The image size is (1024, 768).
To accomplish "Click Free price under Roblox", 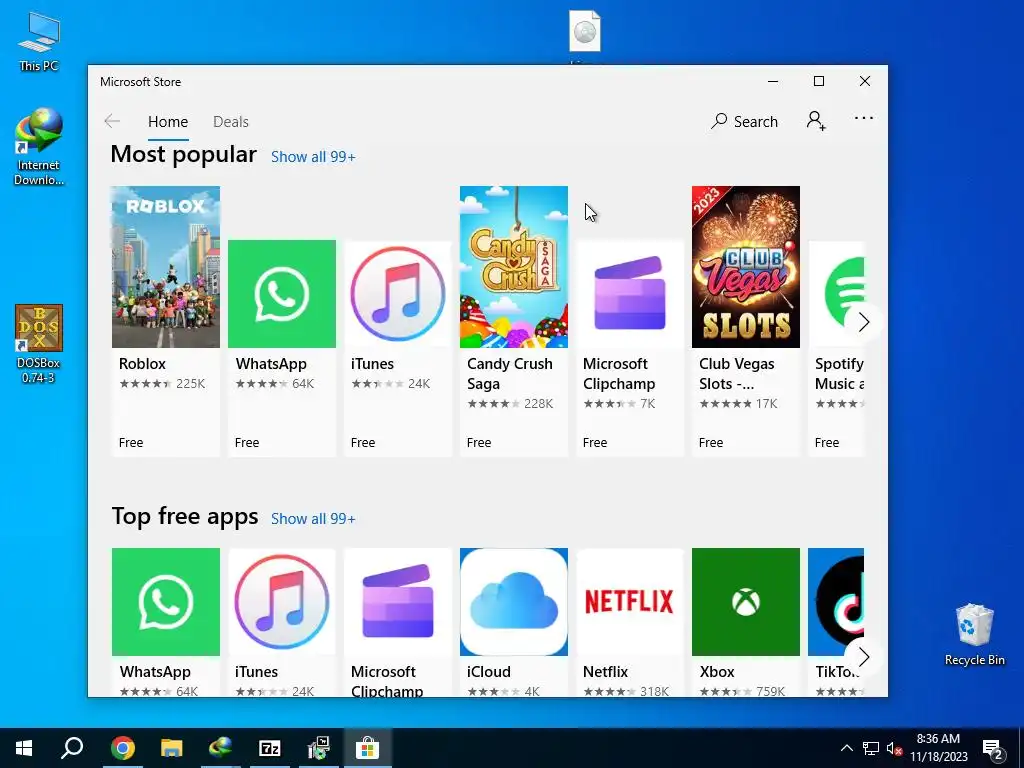I will 131,442.
